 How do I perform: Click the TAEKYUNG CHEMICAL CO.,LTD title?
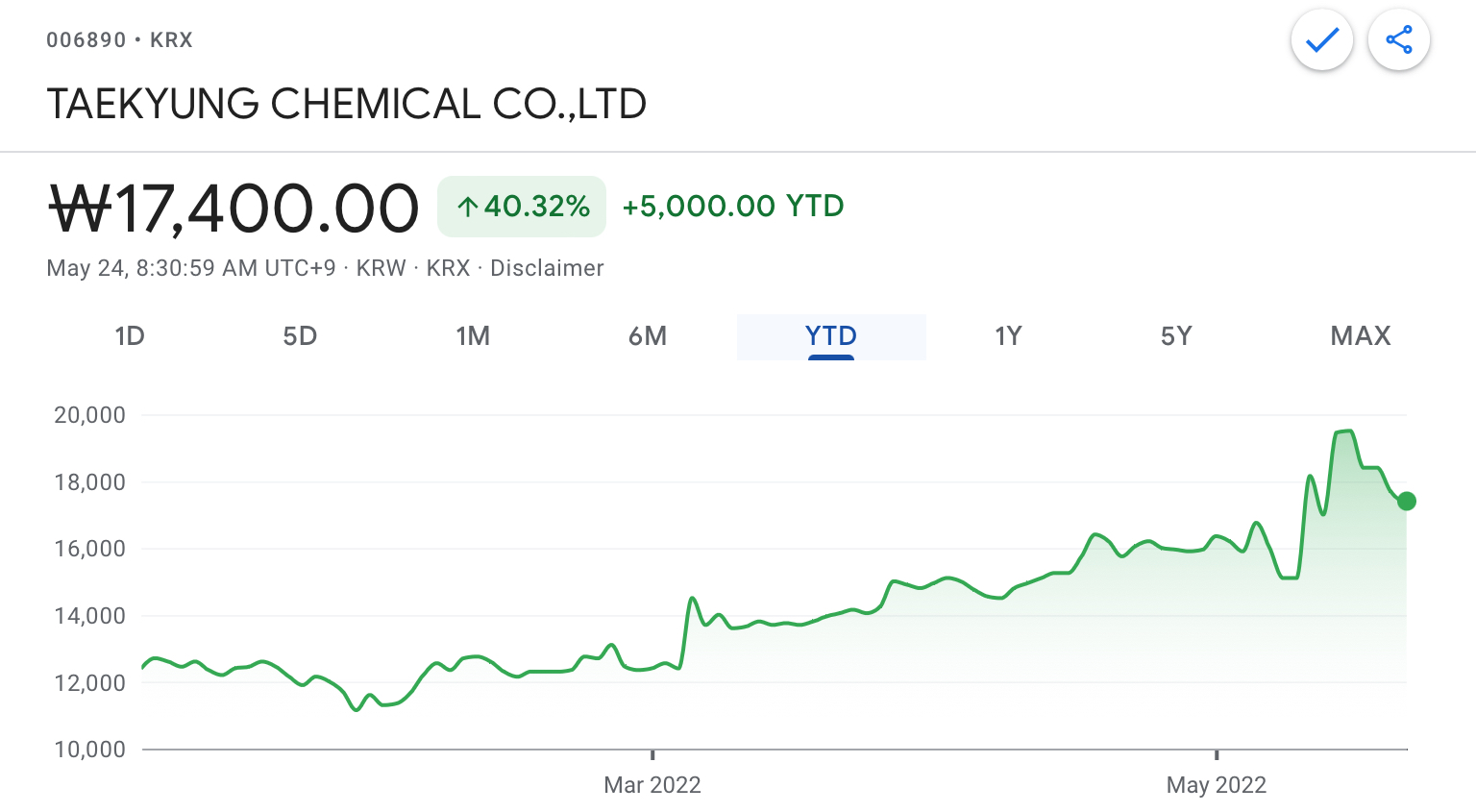346,104
